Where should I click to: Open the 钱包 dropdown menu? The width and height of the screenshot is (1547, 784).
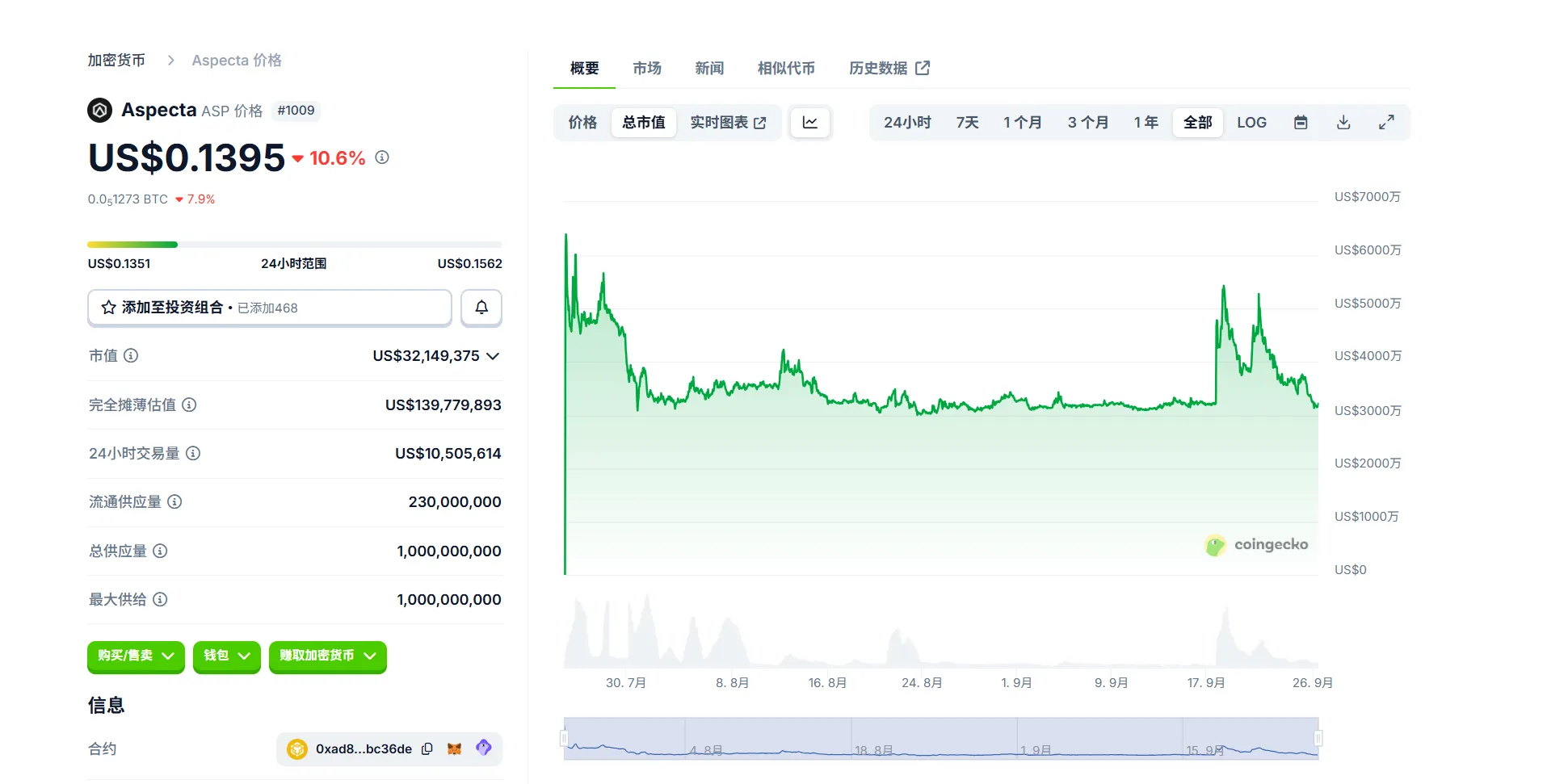[x=226, y=656]
